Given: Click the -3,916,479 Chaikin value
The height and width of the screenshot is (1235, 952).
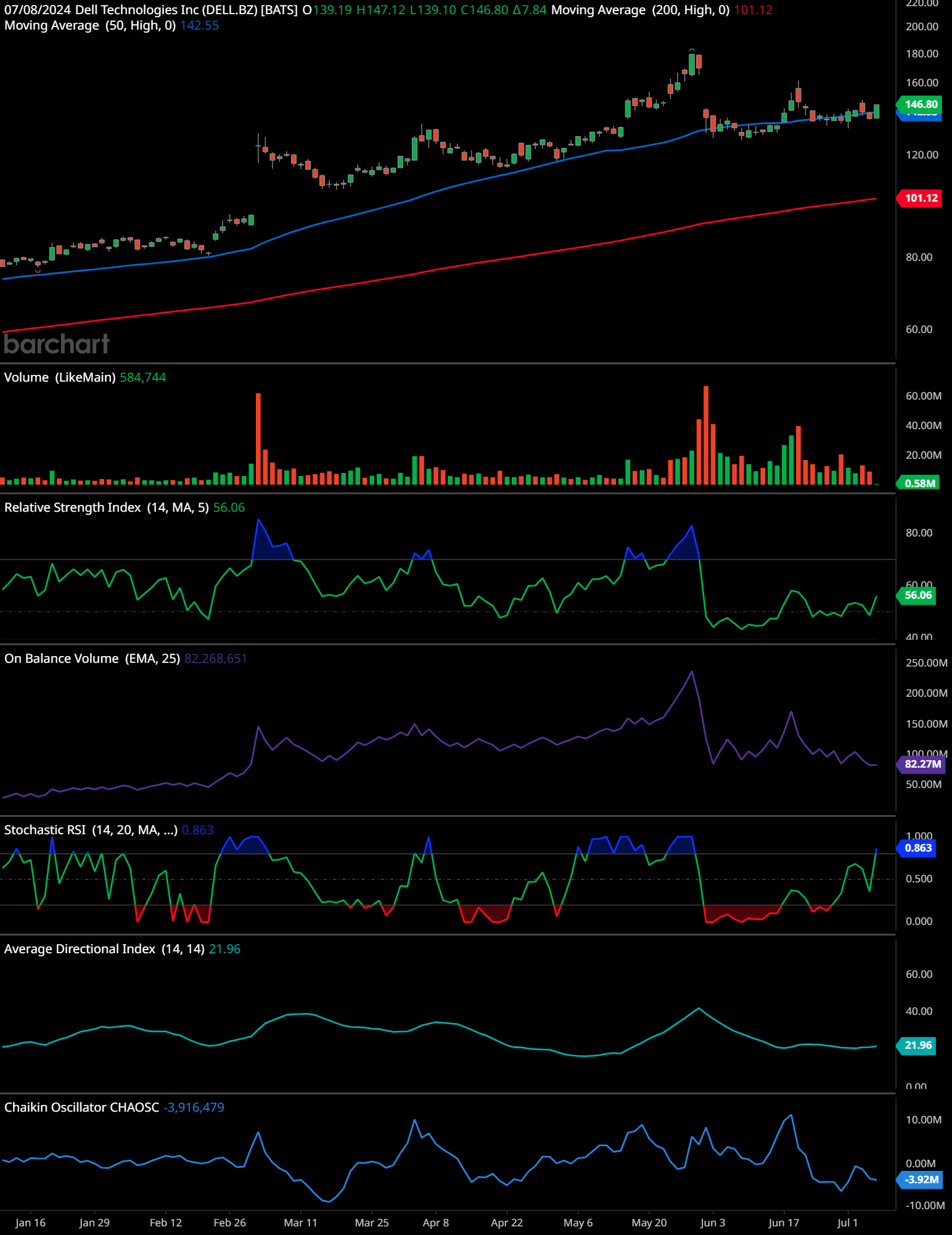Looking at the screenshot, I should point(194,1107).
